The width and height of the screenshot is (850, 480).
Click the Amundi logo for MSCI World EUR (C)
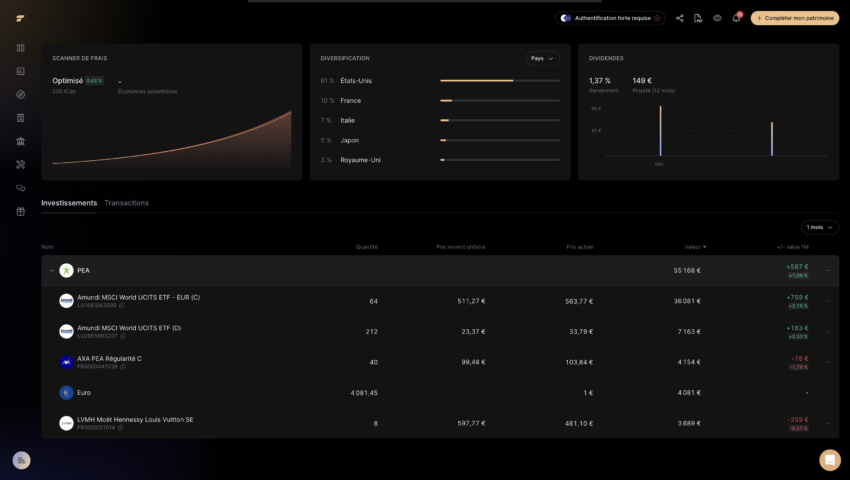pos(66,300)
